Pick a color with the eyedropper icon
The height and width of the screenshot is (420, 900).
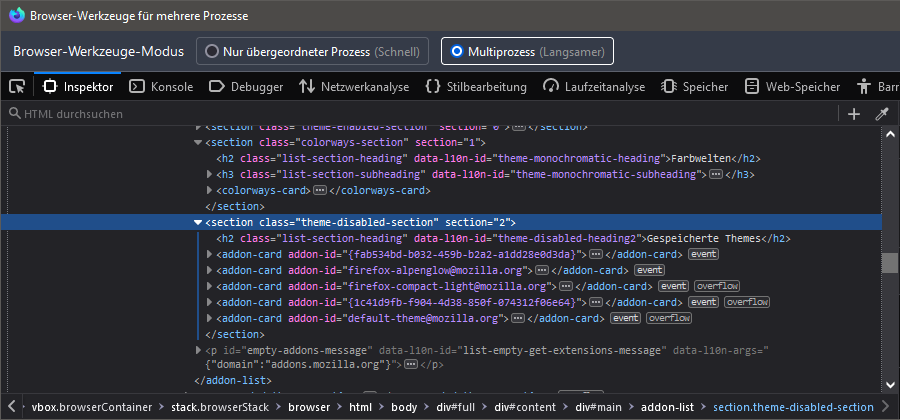click(882, 114)
